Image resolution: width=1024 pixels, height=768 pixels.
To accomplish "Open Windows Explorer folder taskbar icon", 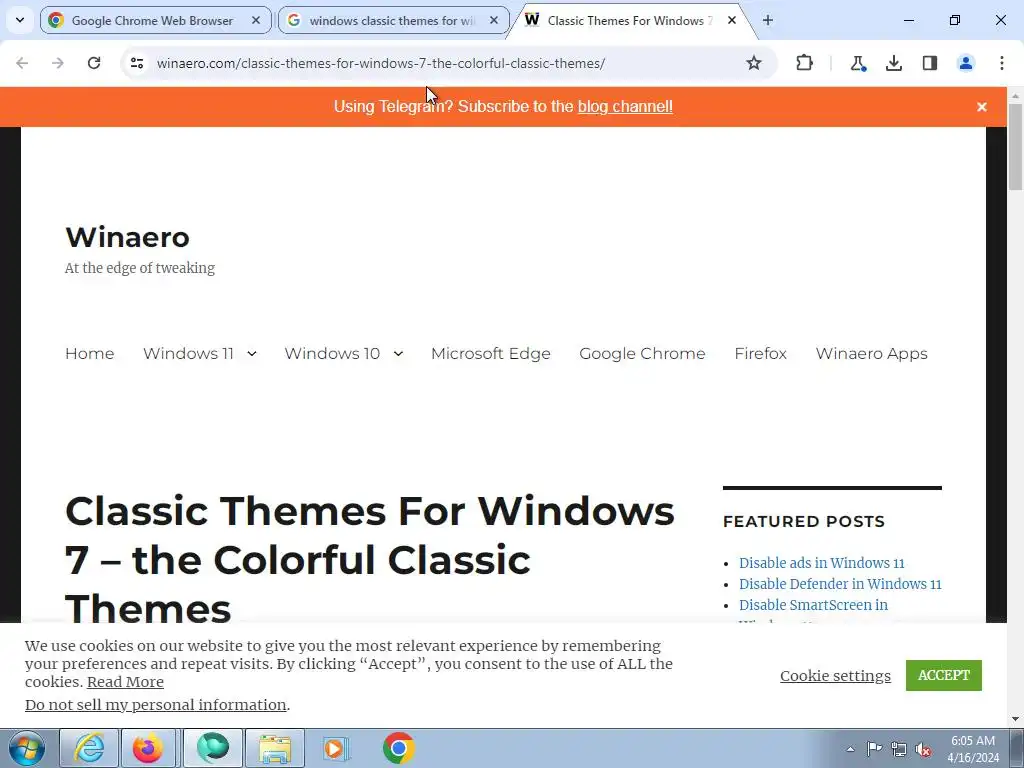I will (275, 748).
